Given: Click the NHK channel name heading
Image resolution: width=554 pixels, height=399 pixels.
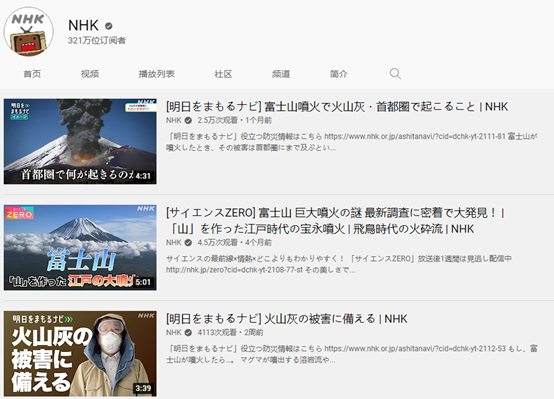Looking at the screenshot, I should 83,25.
